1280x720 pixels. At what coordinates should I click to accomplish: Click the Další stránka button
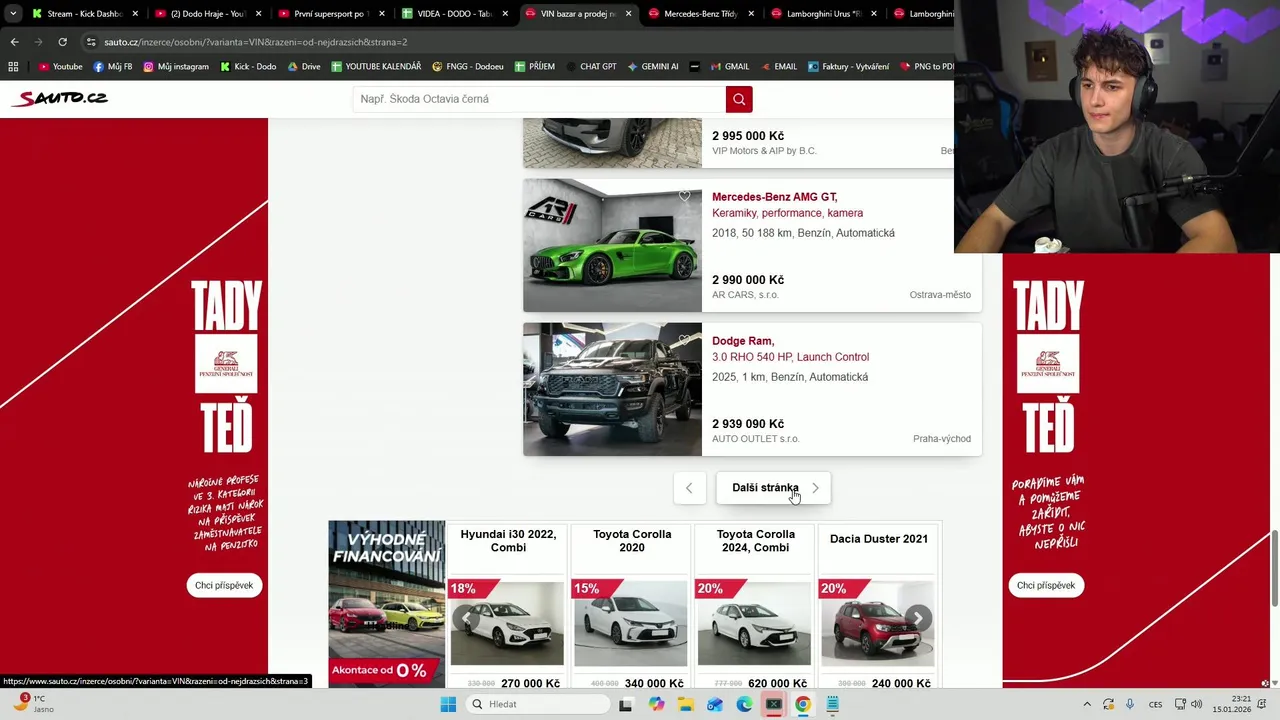tap(774, 488)
